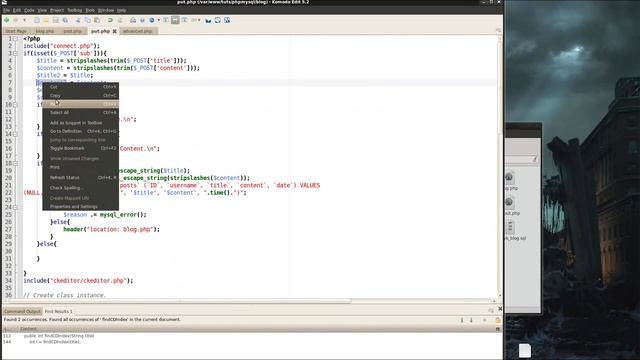Open the Tools menu
This screenshot has height=360, width=640.
[x=90, y=10]
